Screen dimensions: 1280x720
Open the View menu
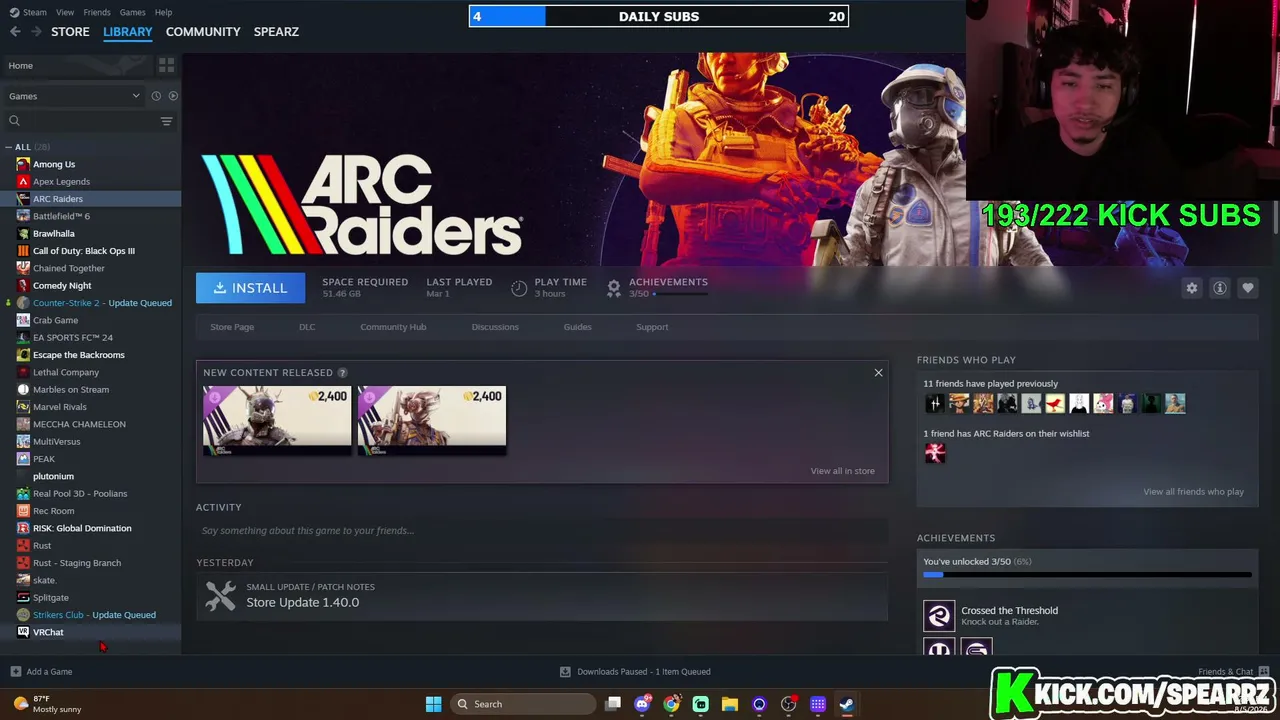click(x=65, y=12)
